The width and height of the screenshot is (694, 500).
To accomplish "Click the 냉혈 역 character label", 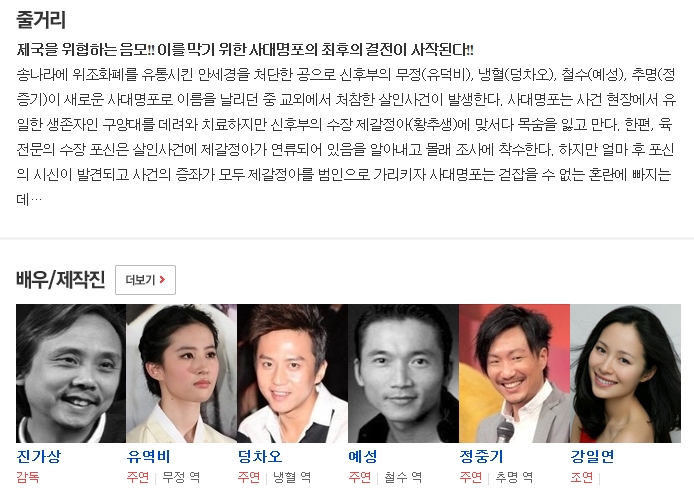I will coord(292,477).
